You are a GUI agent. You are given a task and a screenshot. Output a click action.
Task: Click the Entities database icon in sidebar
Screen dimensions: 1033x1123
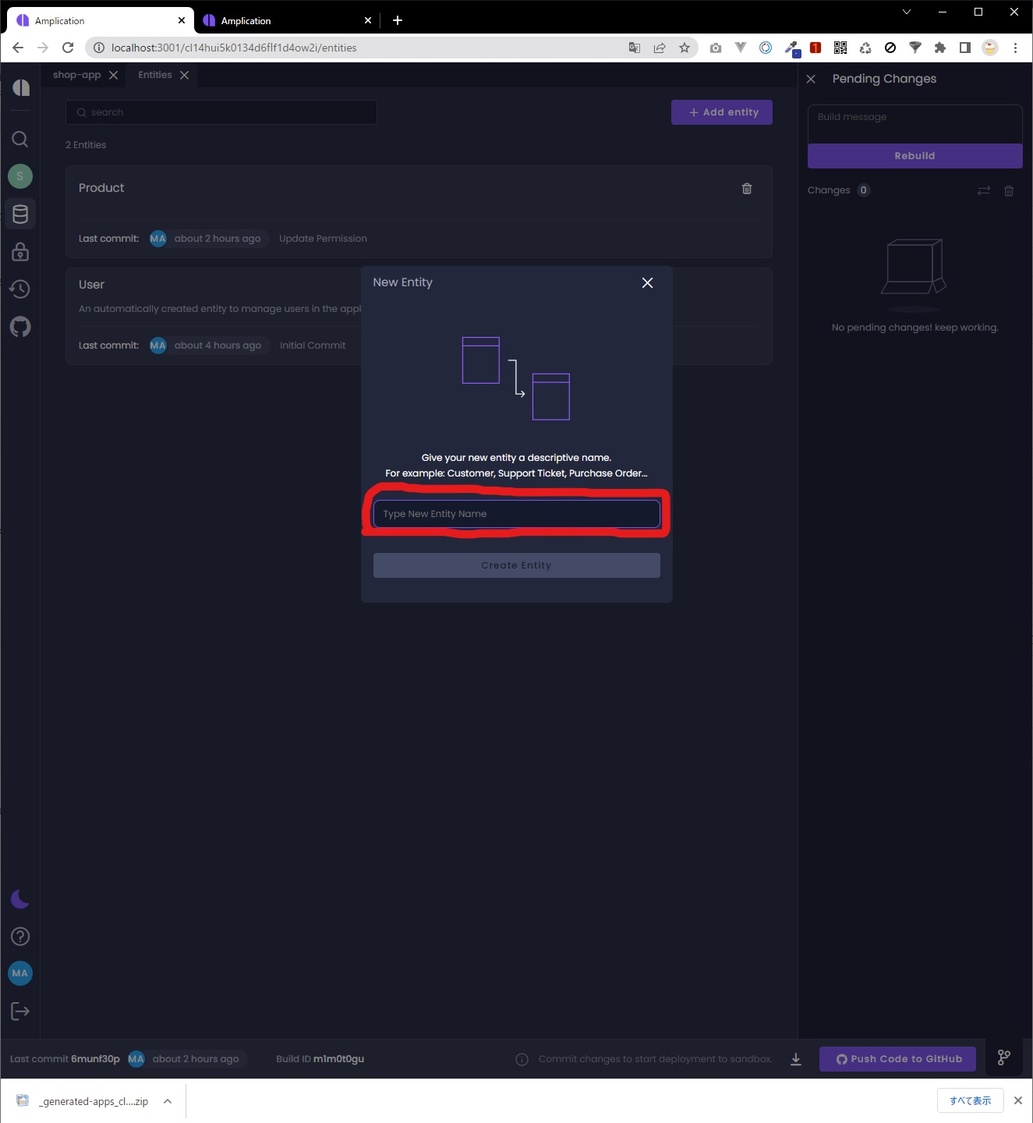tap(20, 214)
